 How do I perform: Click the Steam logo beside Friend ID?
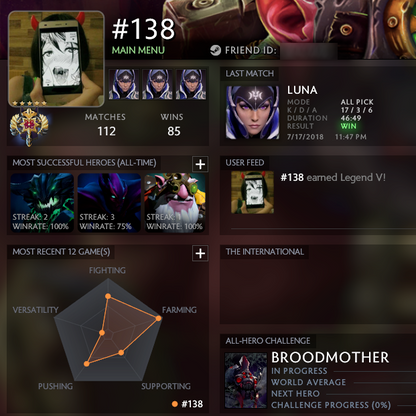(215, 51)
